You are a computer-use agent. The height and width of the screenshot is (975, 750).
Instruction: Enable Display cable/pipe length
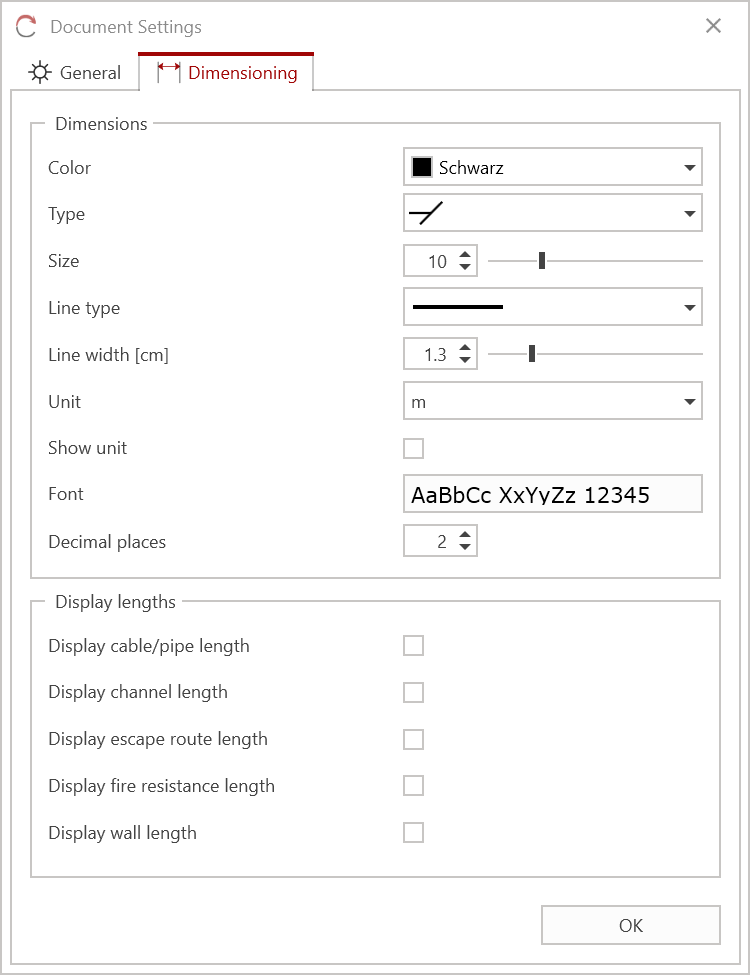(x=413, y=645)
